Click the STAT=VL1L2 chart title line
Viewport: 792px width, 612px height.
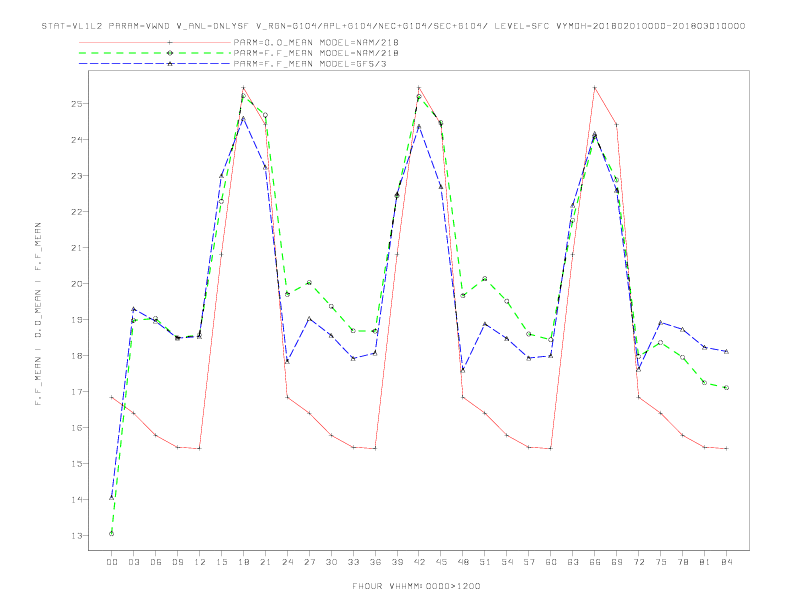393,26
